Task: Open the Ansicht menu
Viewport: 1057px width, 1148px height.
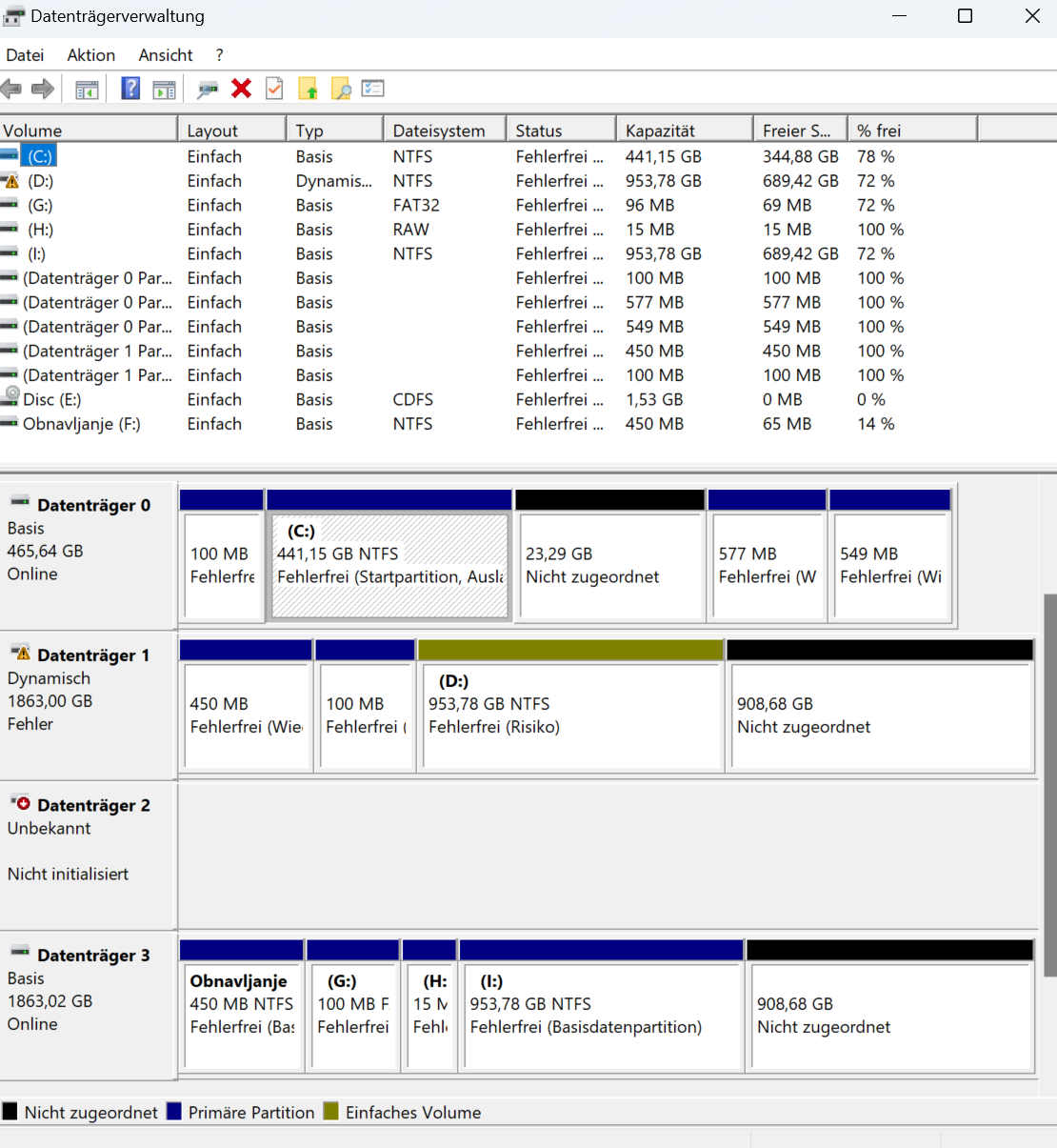Action: click(166, 55)
